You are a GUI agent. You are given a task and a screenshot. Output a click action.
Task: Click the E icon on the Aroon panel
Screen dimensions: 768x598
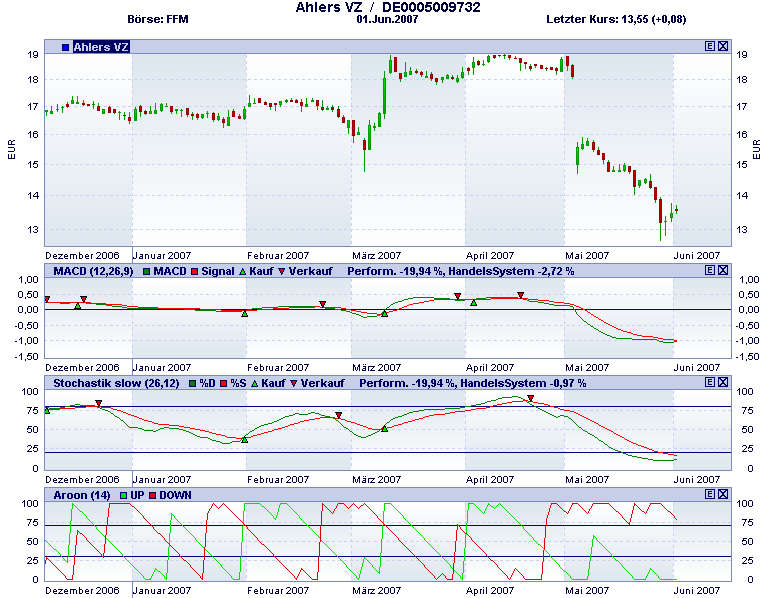click(x=710, y=494)
